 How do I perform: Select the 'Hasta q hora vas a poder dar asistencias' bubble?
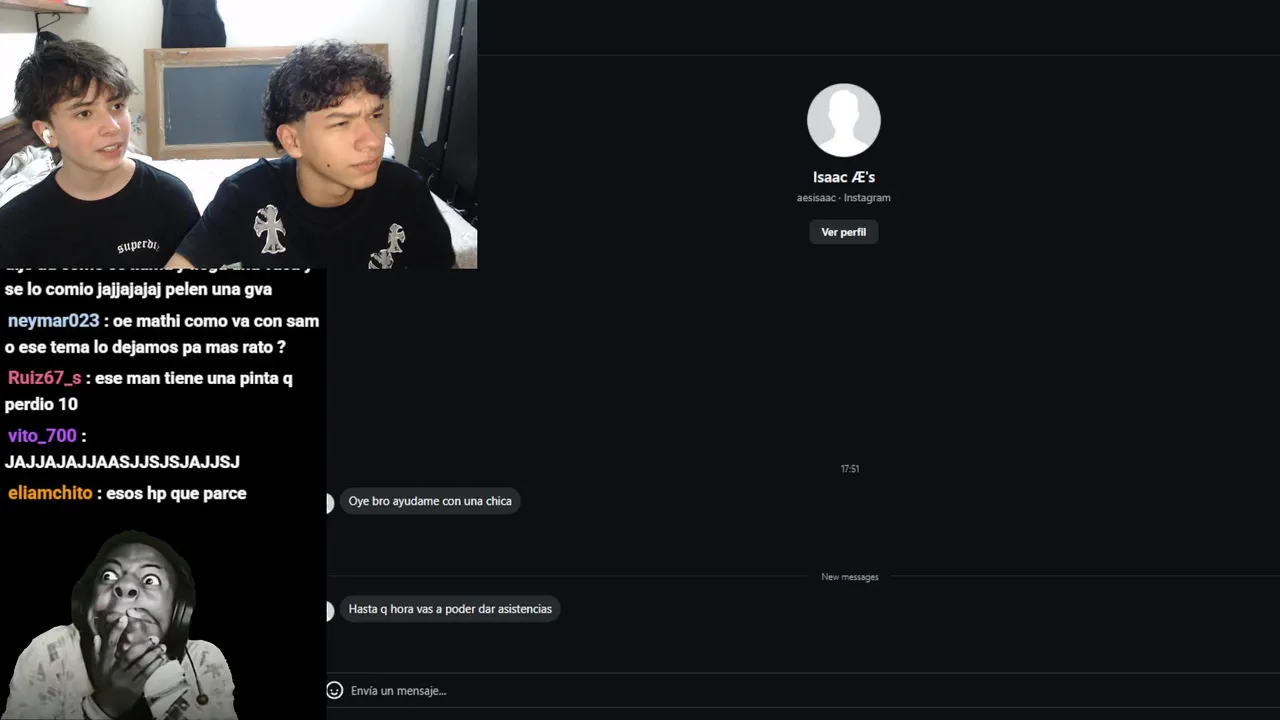tap(450, 609)
